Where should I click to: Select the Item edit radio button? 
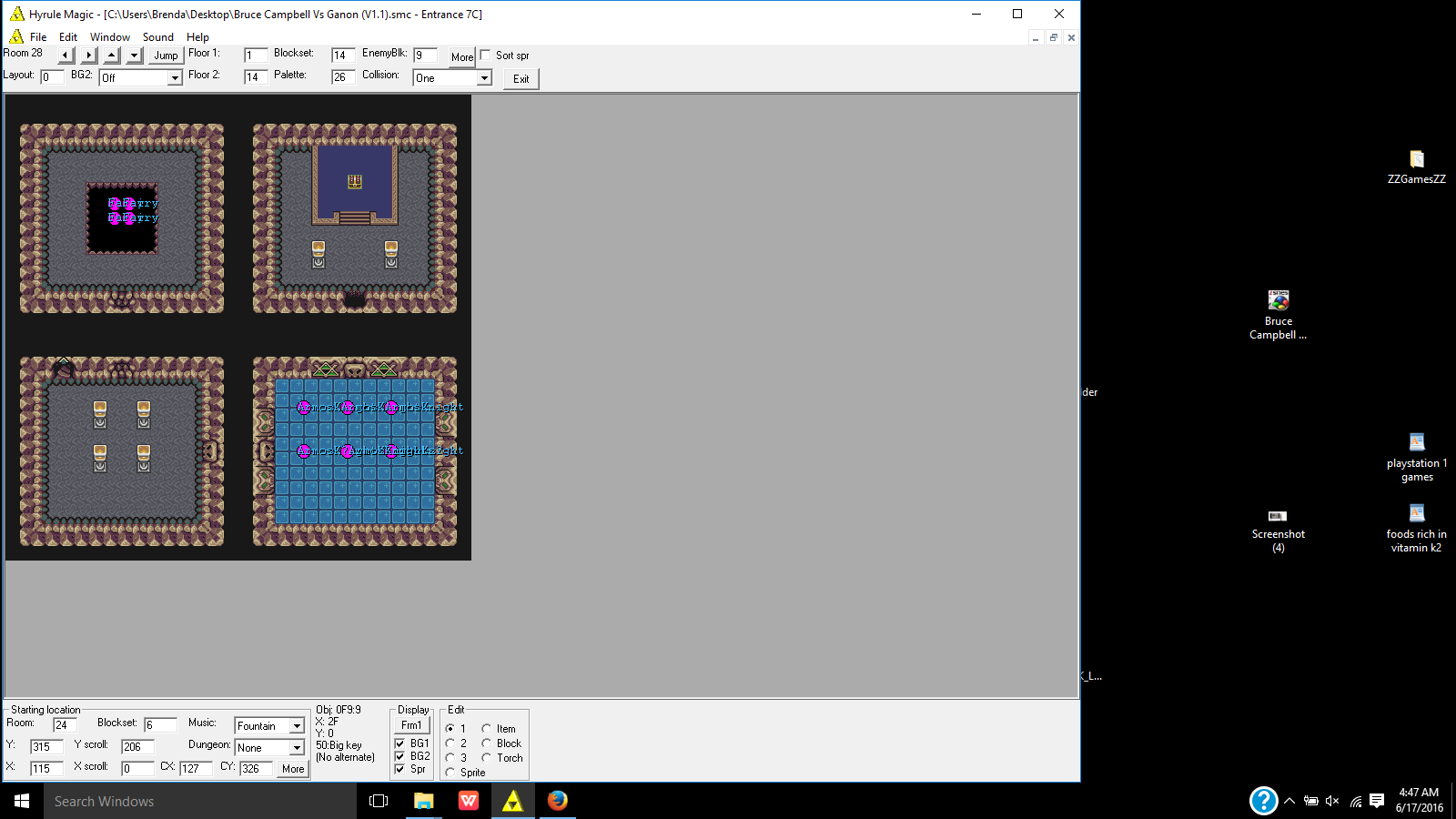[x=486, y=729]
